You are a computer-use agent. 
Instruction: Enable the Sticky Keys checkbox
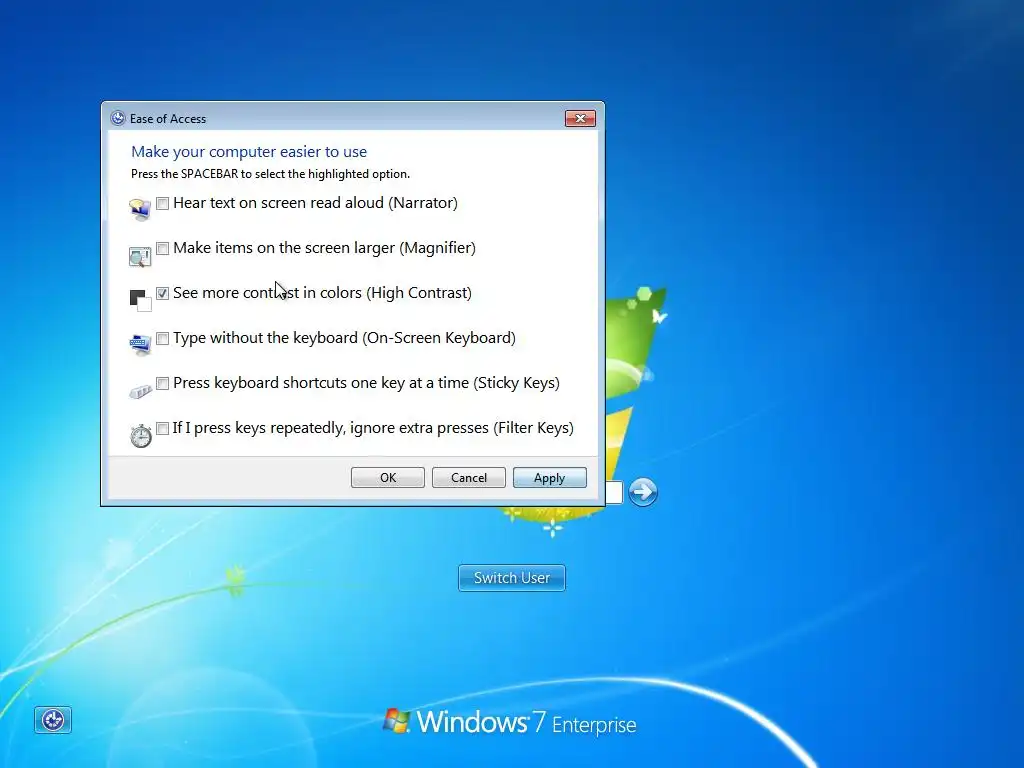(163, 383)
